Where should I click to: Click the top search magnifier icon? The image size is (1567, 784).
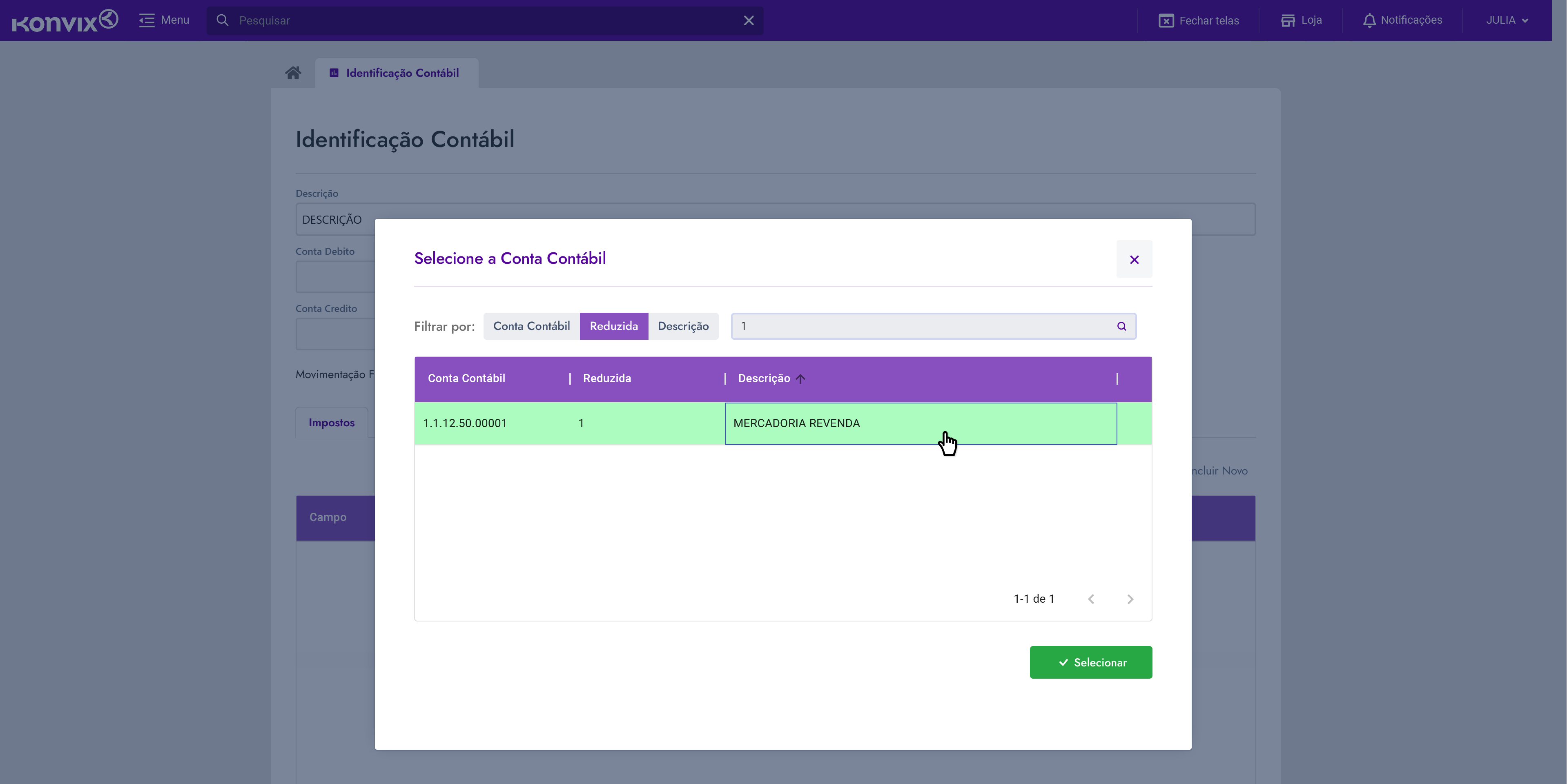click(x=223, y=21)
